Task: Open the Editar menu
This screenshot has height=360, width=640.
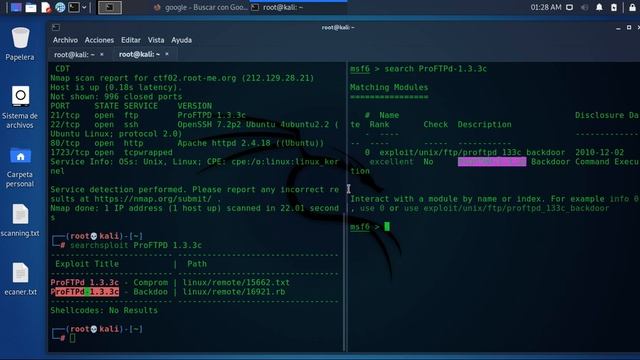Action: (x=131, y=40)
